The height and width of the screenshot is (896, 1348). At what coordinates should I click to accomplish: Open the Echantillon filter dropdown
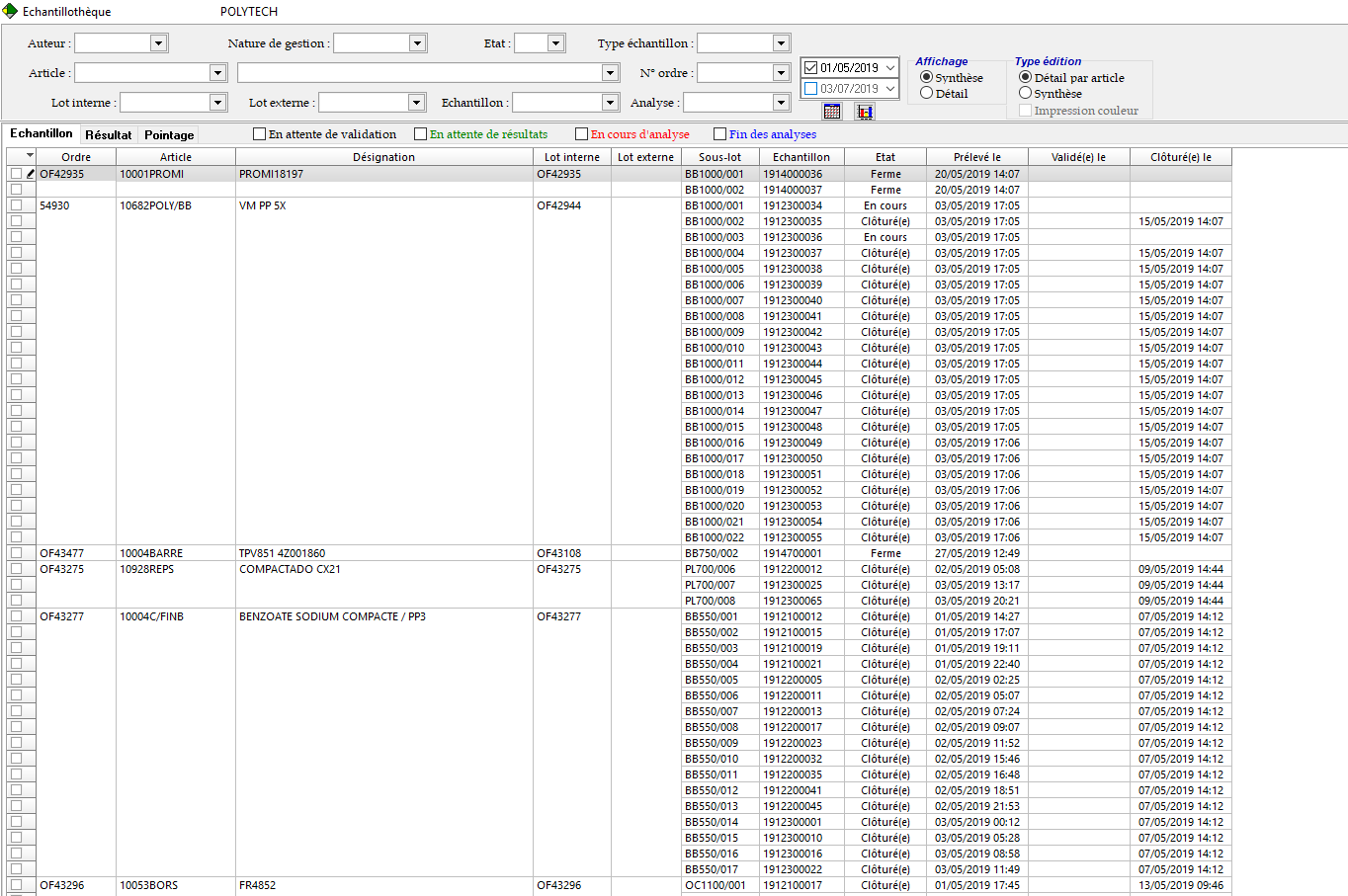pyautogui.click(x=609, y=103)
